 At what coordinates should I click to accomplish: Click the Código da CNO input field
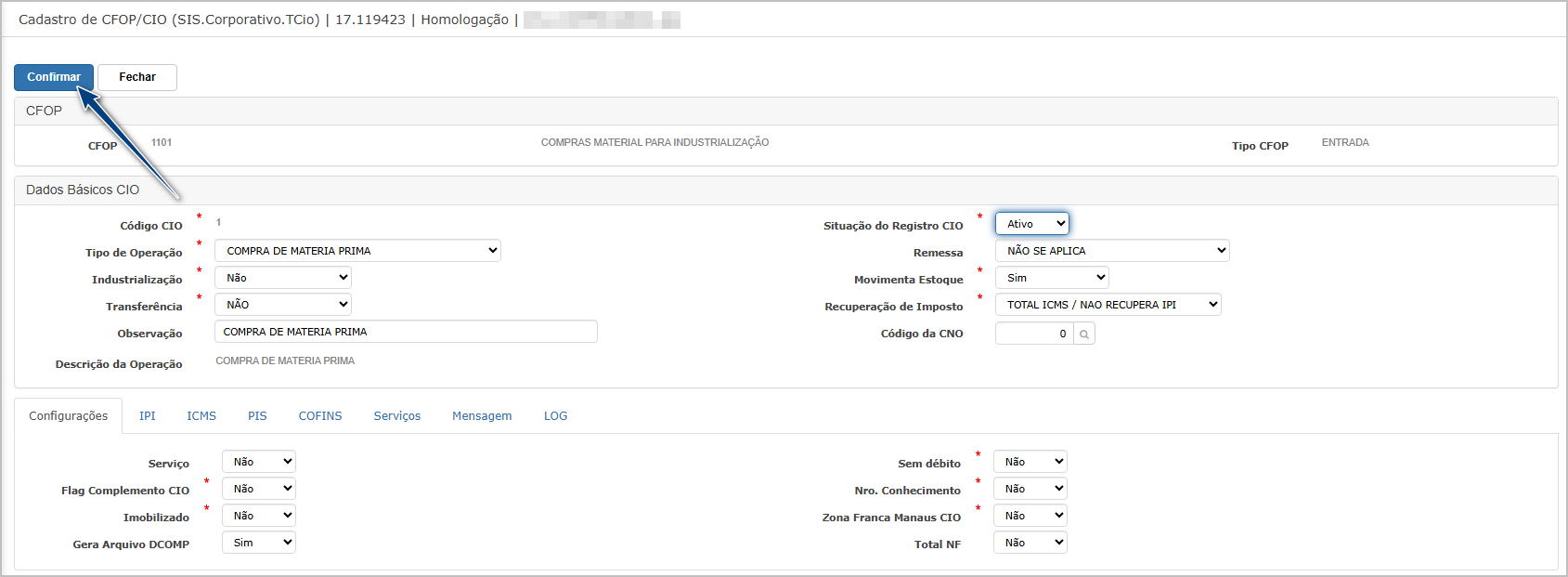(x=1033, y=334)
